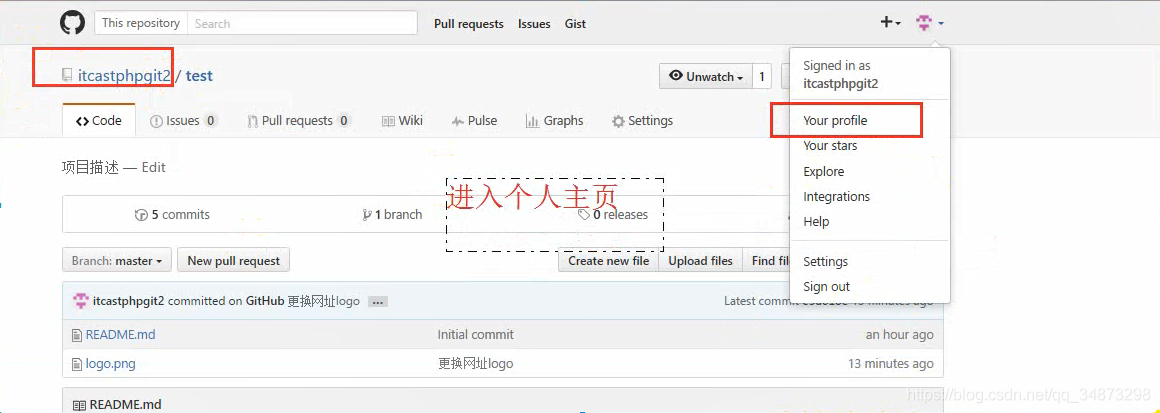
Task: Switch to the repository Pull requests tab
Action: (299, 121)
